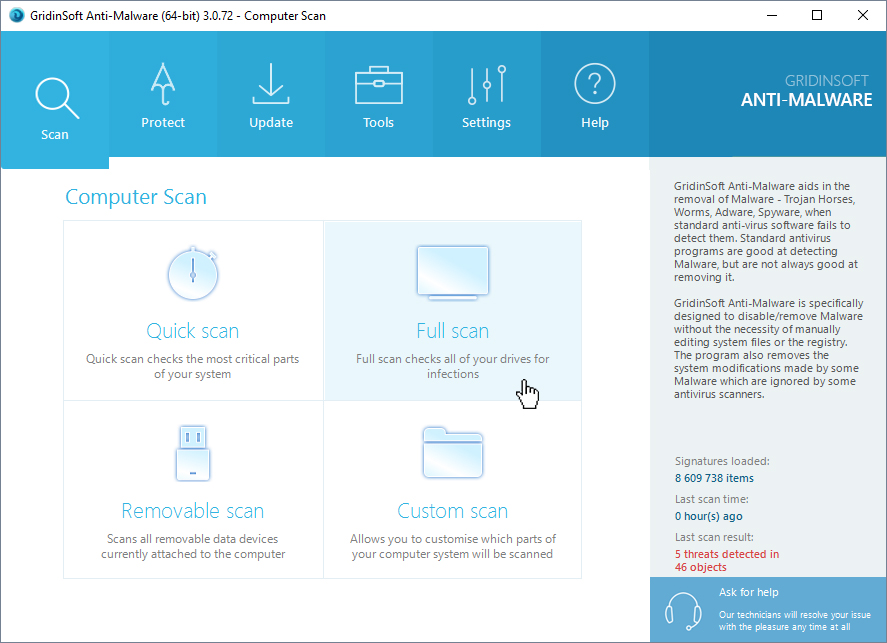Start the Quick scan title link
This screenshot has height=643, width=887.
pos(193,331)
